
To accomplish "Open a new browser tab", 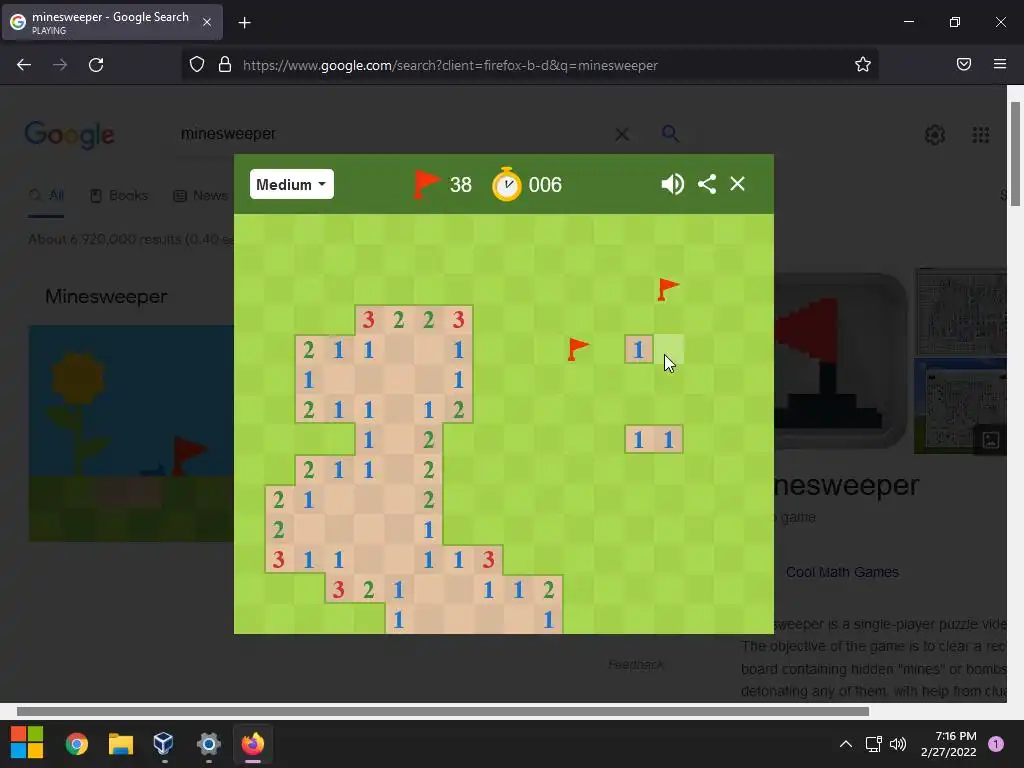I will 244,23.
